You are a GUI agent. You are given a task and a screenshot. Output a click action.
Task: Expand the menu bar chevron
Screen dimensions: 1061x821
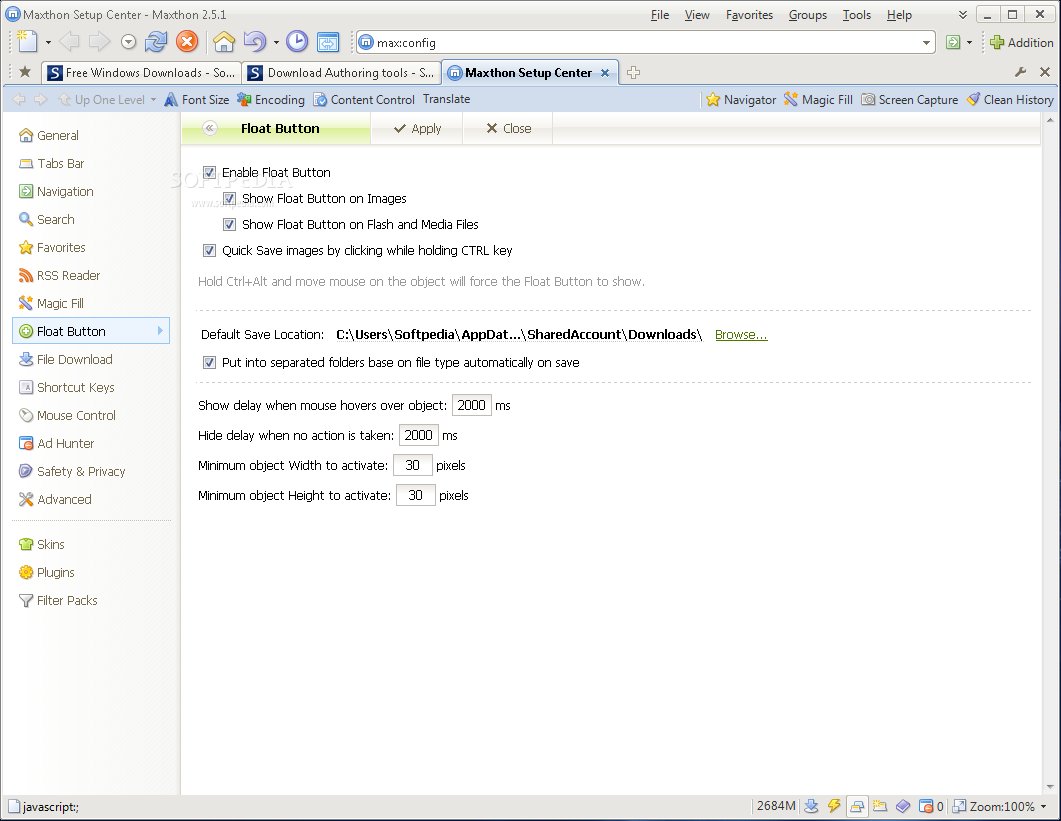[x=962, y=15]
